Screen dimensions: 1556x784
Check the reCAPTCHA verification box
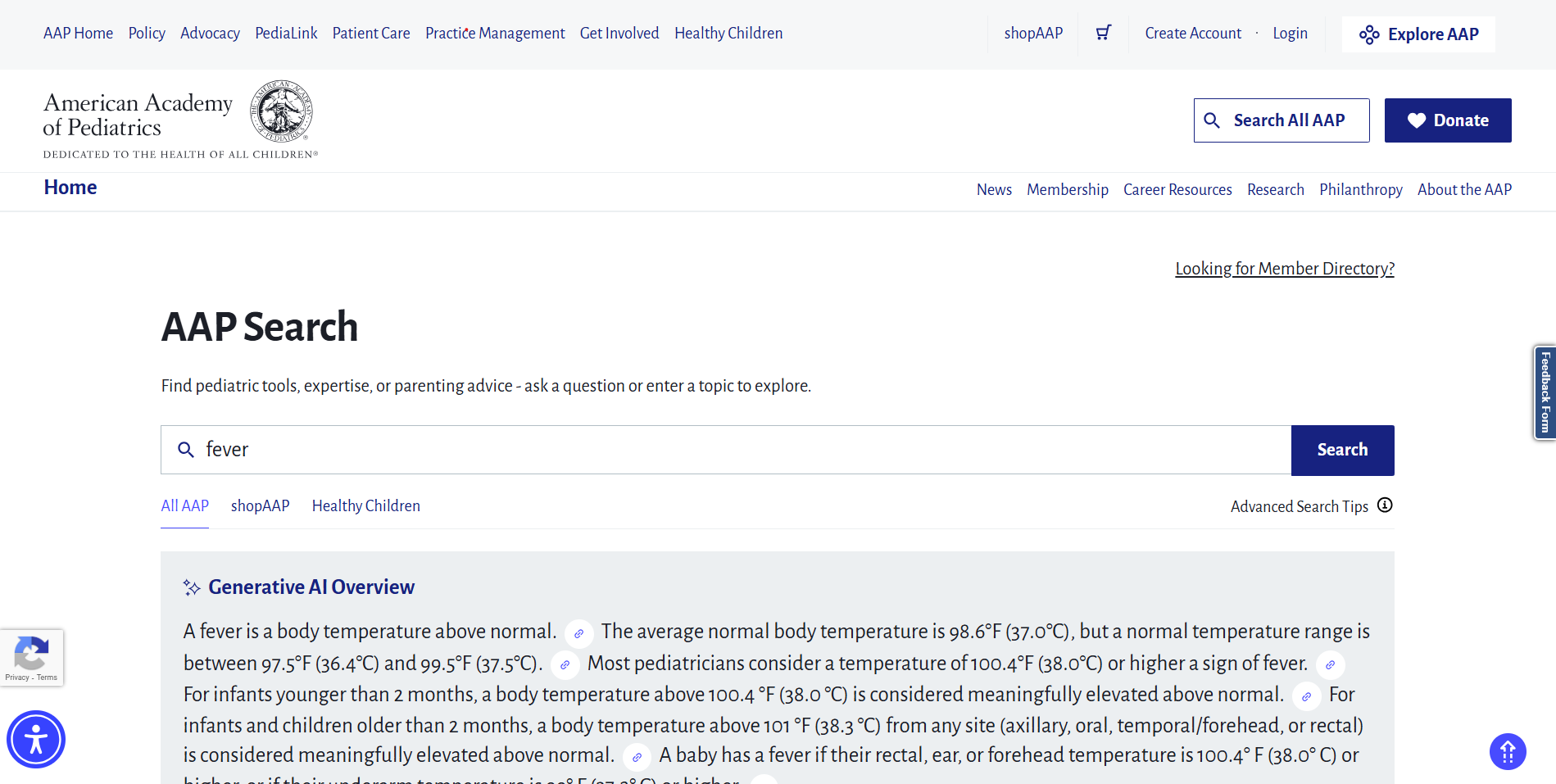[x=32, y=655]
